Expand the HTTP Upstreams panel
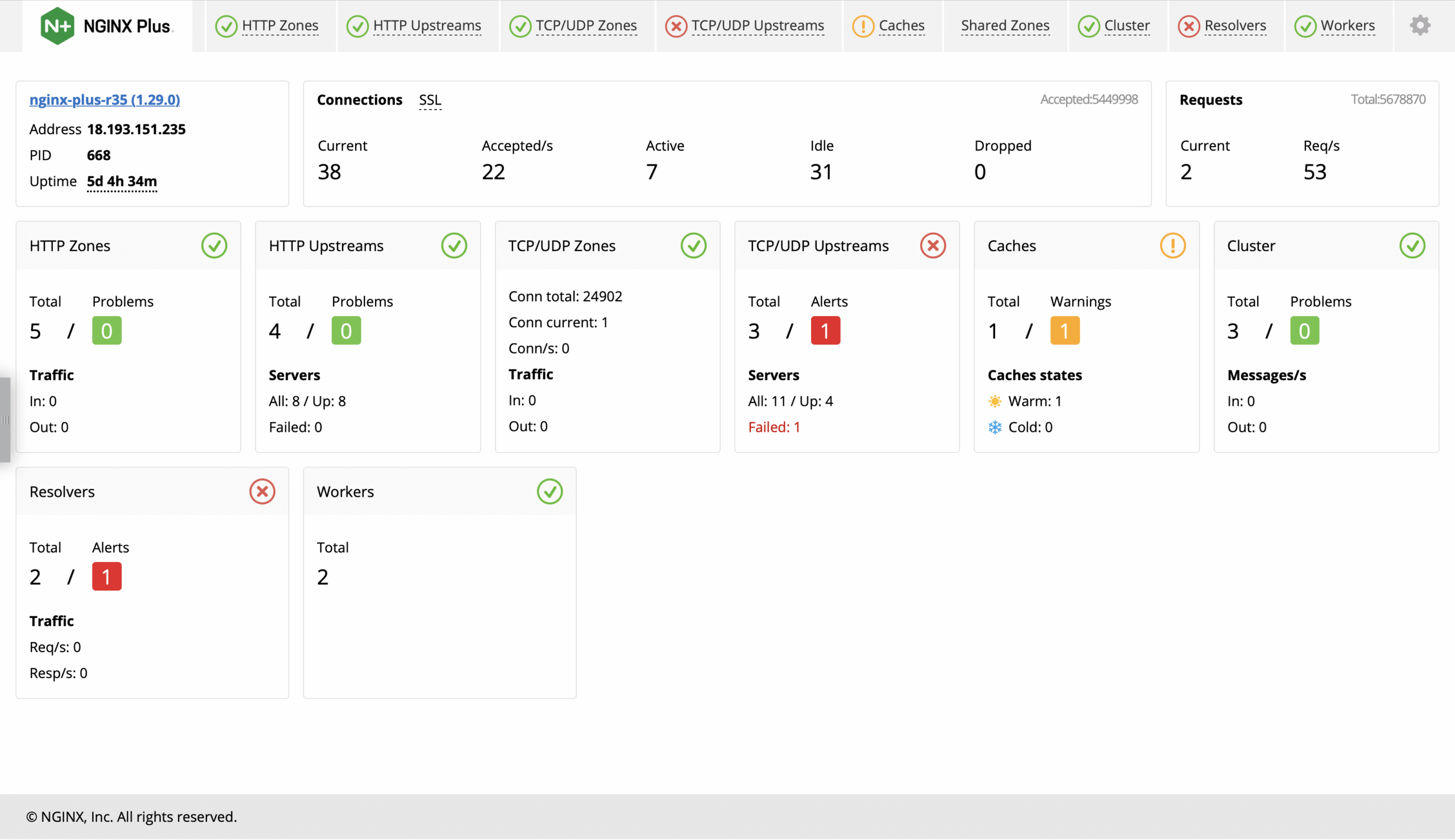The image size is (1455, 840). (325, 245)
